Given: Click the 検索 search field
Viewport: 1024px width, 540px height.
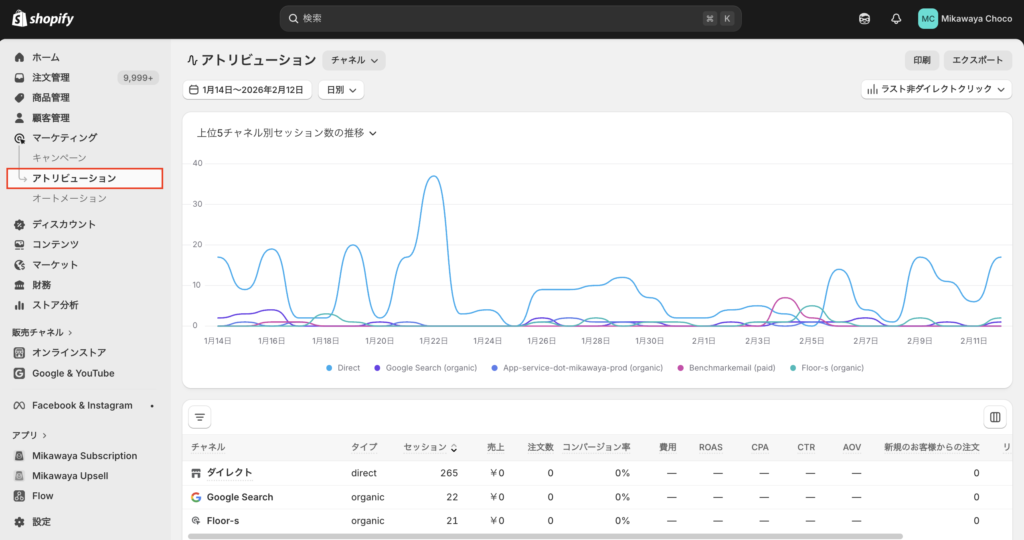Looking at the screenshot, I should [x=510, y=19].
